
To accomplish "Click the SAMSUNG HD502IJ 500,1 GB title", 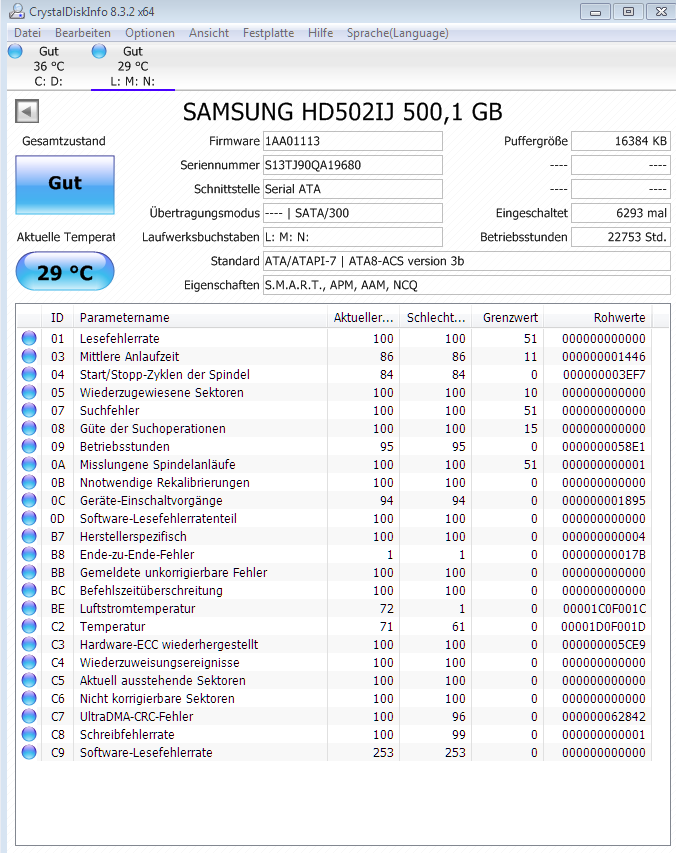I will 343,112.
